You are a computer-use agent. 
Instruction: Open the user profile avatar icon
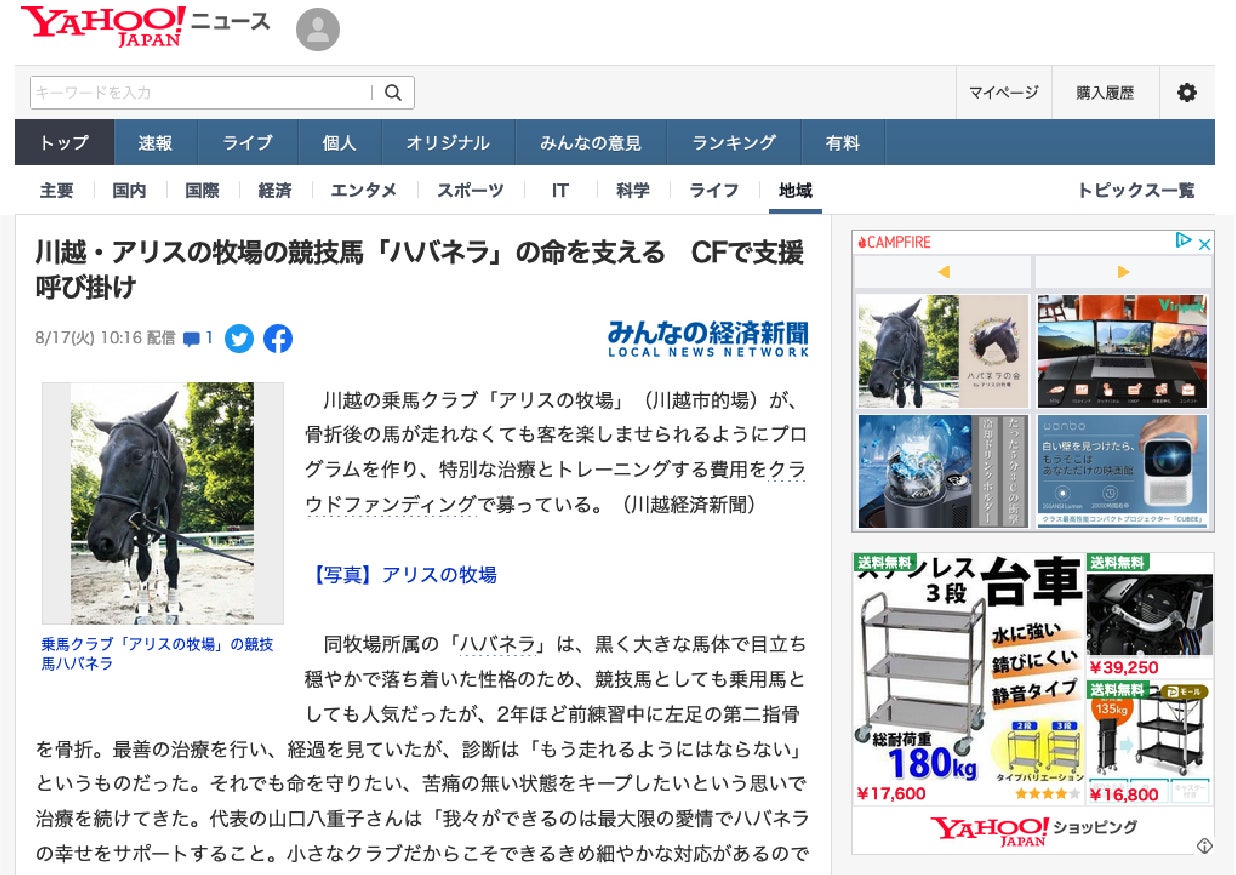coord(317,29)
